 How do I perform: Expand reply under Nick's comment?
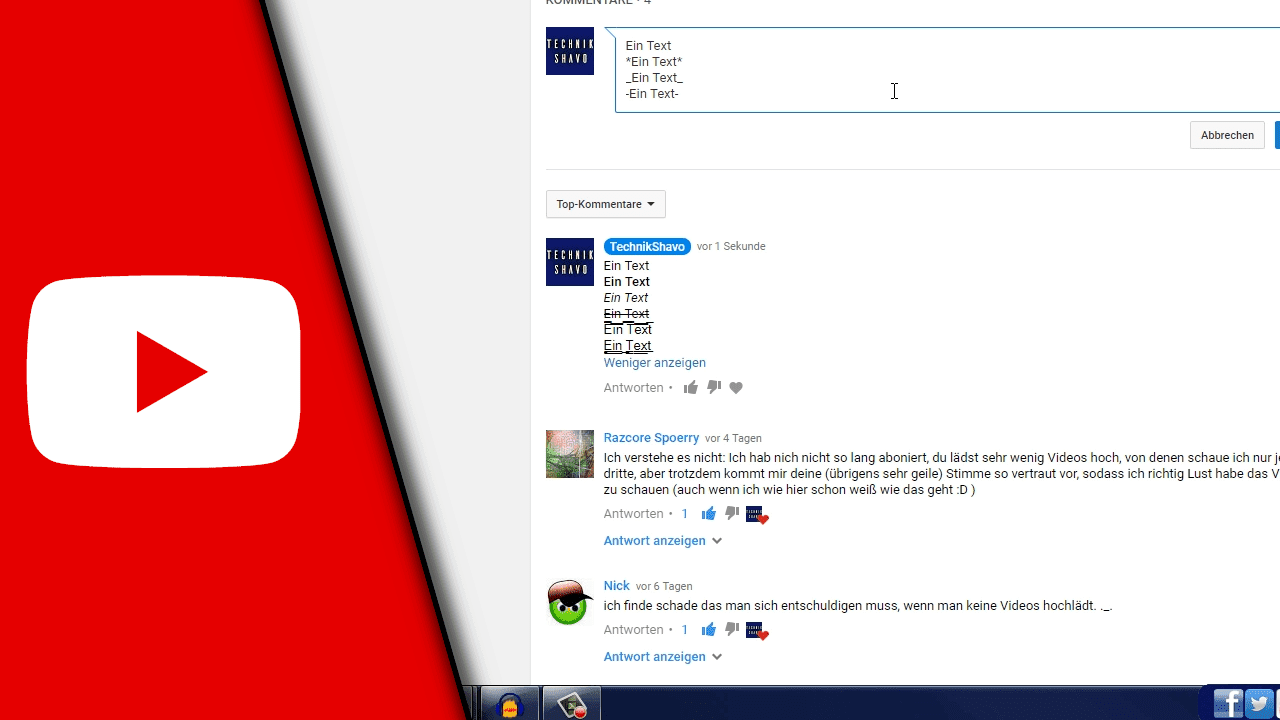coord(663,657)
